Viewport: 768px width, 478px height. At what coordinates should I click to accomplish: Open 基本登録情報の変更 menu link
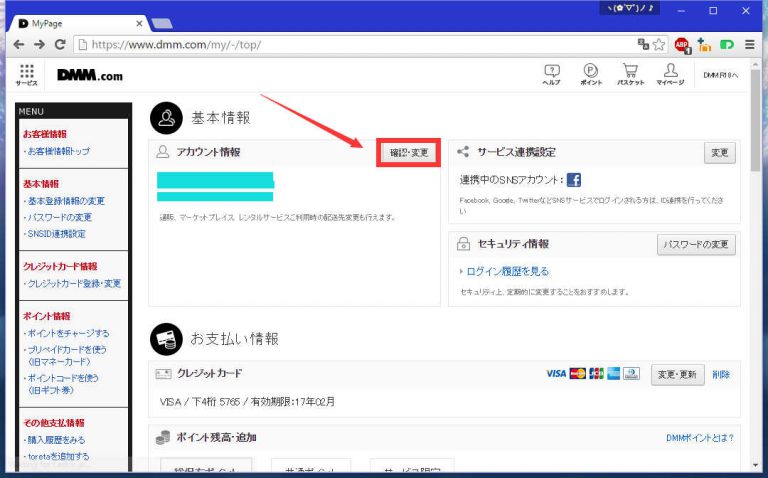coord(66,201)
